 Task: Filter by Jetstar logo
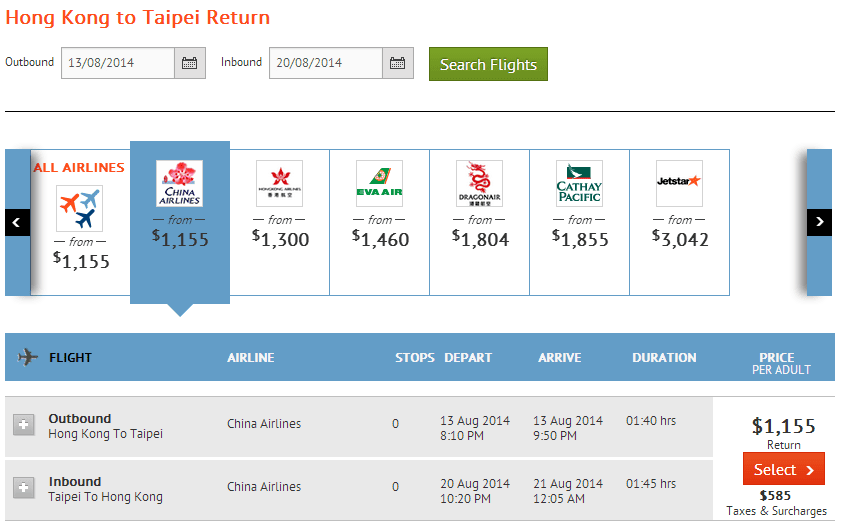click(680, 184)
